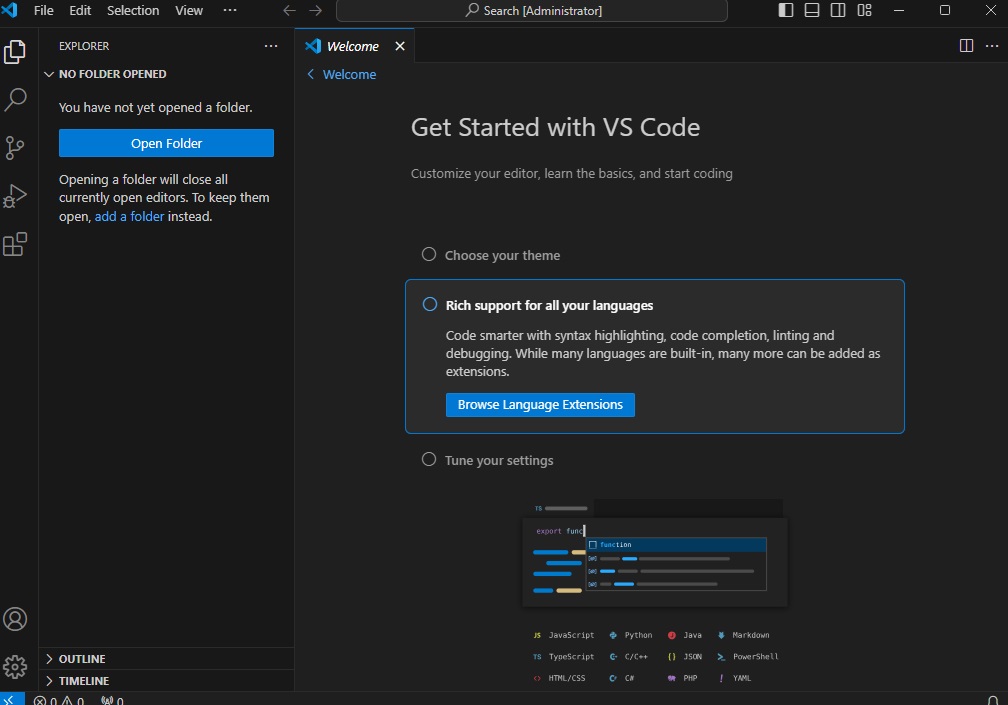Screen dimensions: 1008x705
Task: Click the Open Folder button
Action: coord(166,143)
